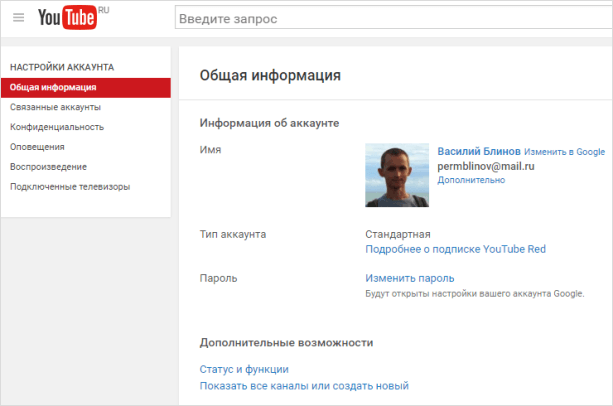The image size is (613, 406).
Task: Click the 'Информация об аккаунте' heading
Action: click(x=269, y=123)
